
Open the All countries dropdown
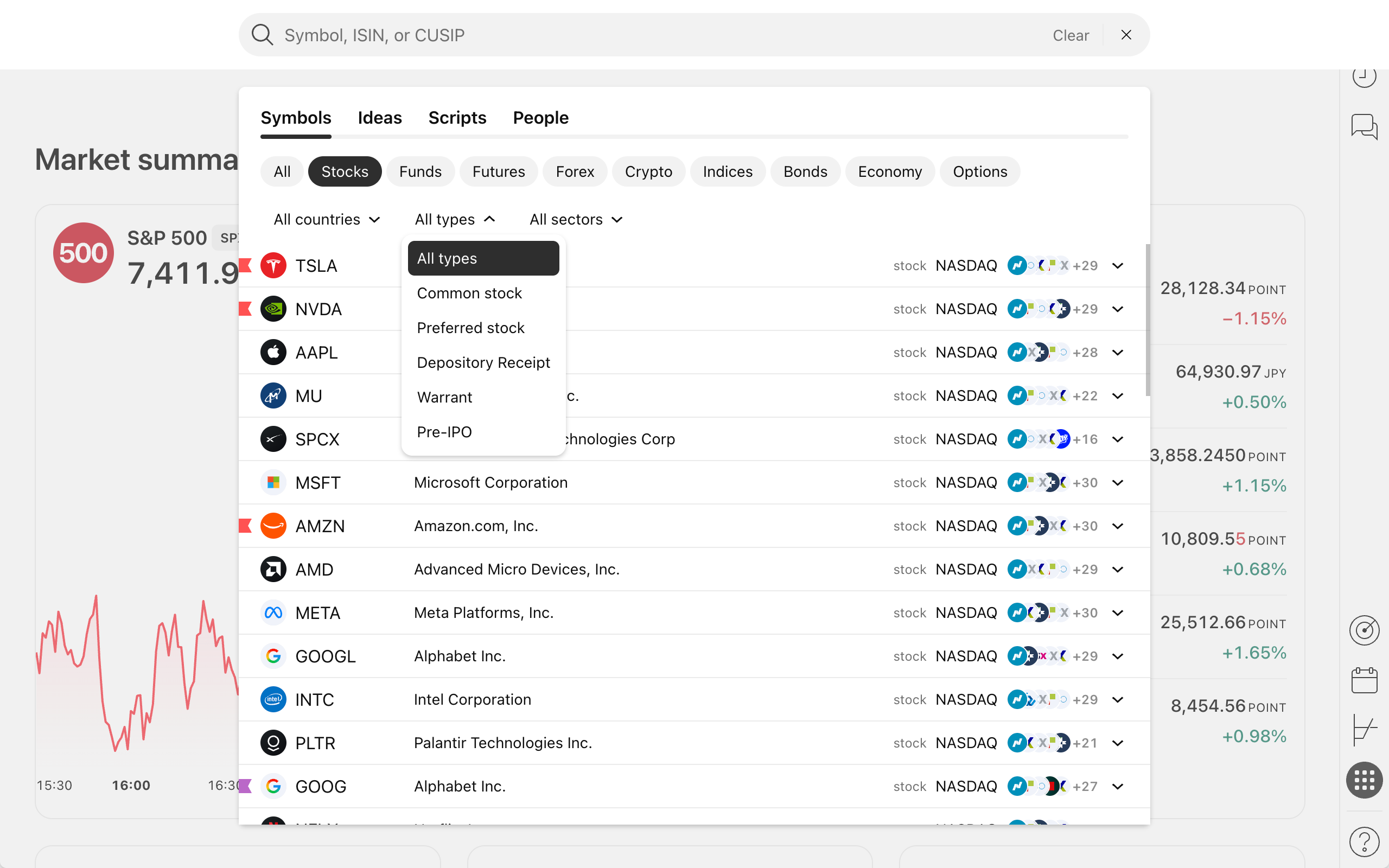pyautogui.click(x=327, y=220)
